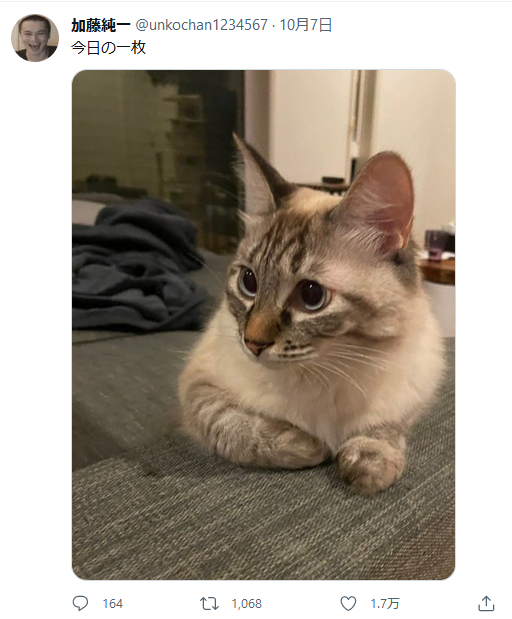Open the 10月7日 timestamp link
This screenshot has height=619, width=512.
tap(306, 25)
